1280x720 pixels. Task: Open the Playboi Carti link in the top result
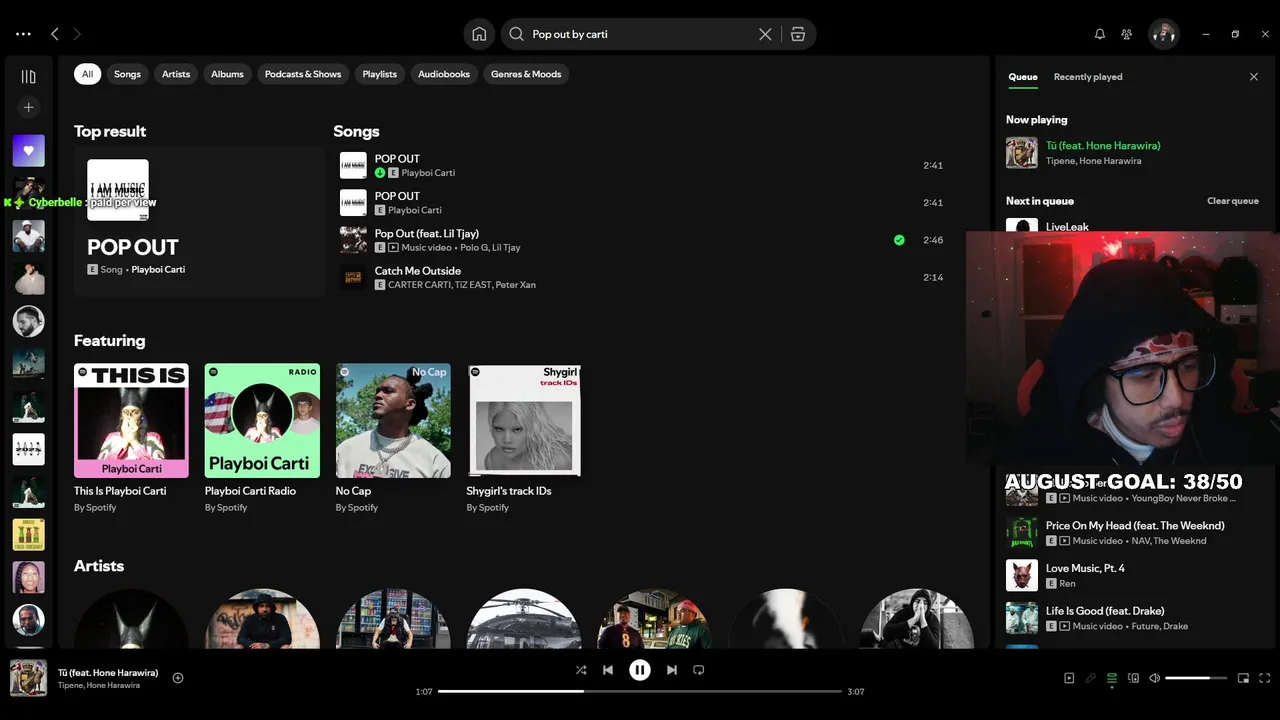[x=158, y=270]
